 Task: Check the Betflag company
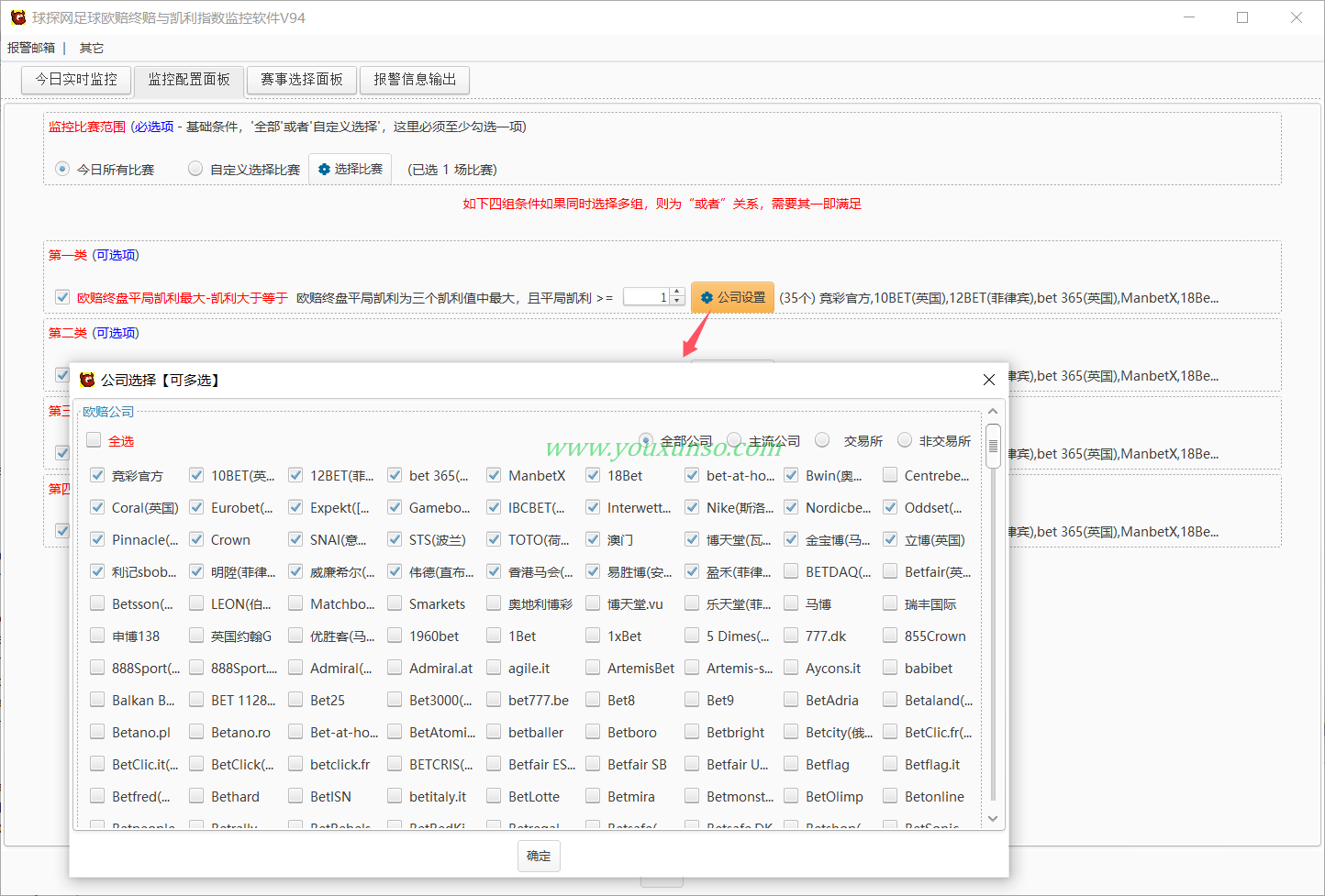[x=791, y=764]
